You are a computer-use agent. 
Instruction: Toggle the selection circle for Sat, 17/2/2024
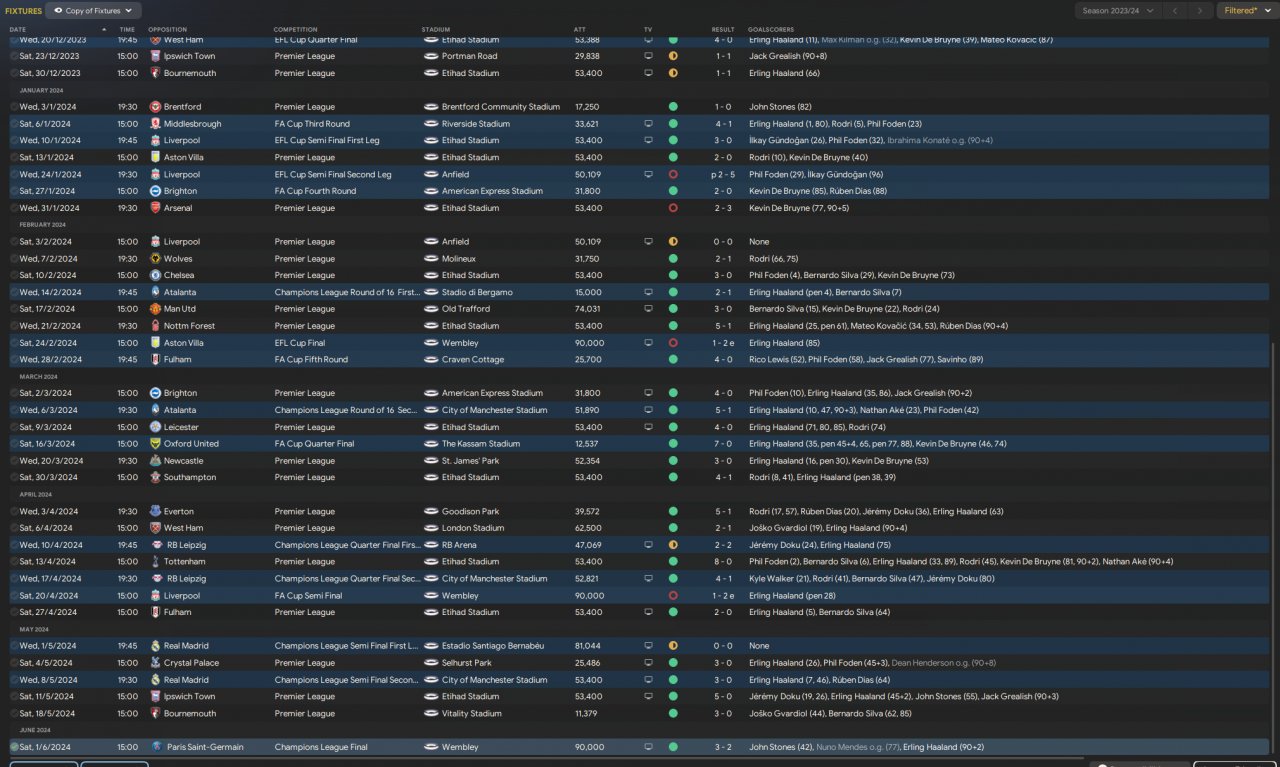pos(14,309)
